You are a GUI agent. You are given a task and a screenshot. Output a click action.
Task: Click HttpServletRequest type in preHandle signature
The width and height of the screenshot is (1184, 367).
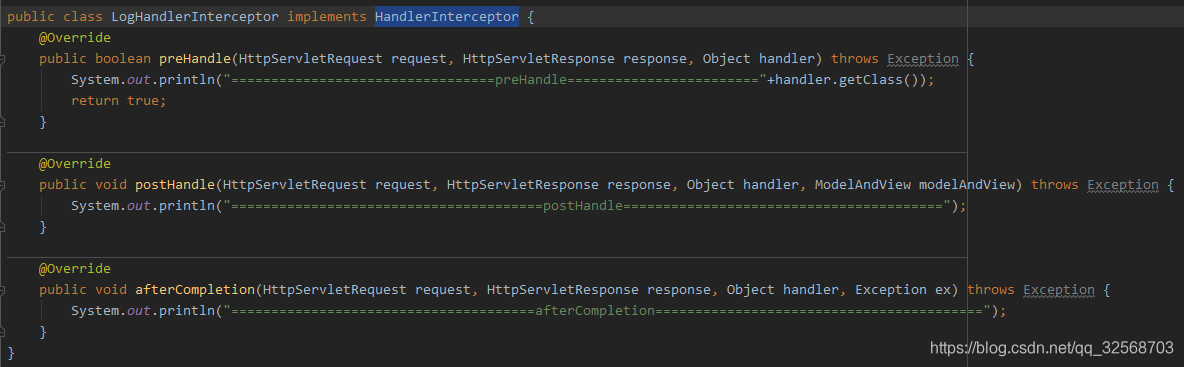coord(311,59)
